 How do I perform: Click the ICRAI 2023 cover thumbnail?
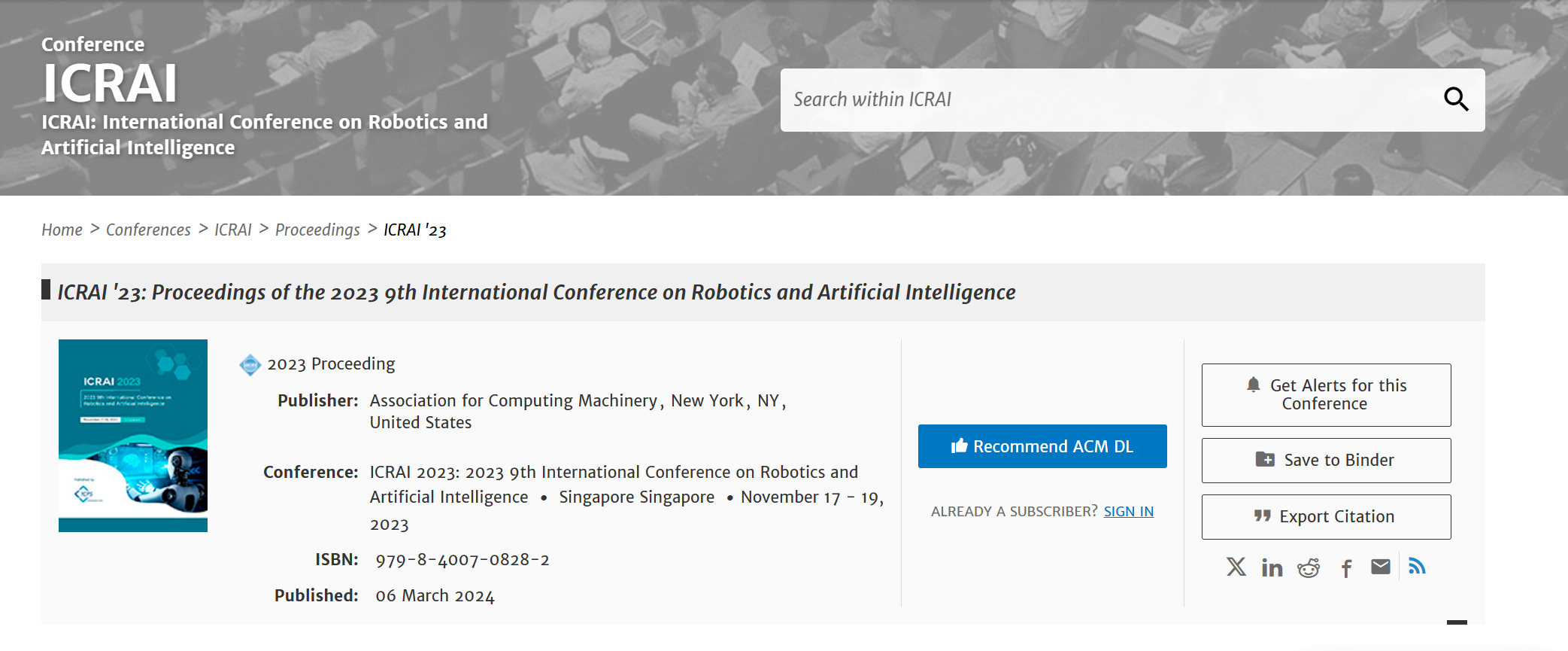coord(133,435)
